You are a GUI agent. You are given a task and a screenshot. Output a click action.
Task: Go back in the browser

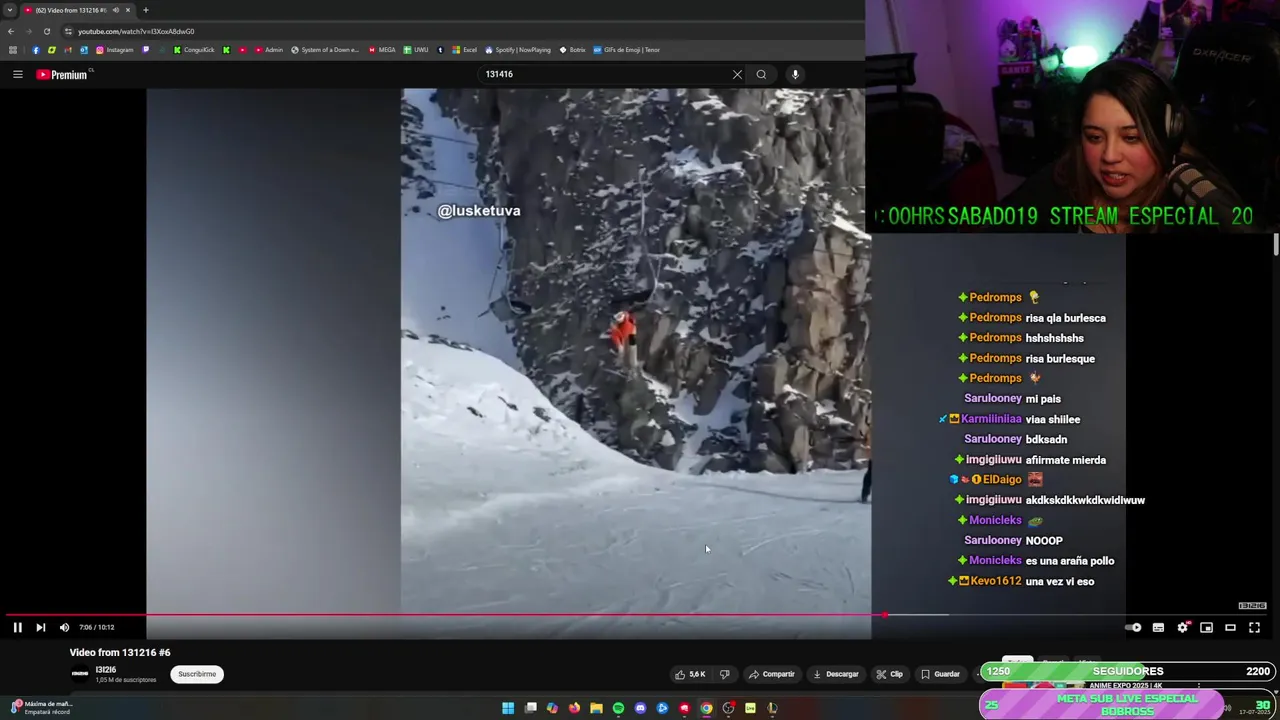(11, 31)
